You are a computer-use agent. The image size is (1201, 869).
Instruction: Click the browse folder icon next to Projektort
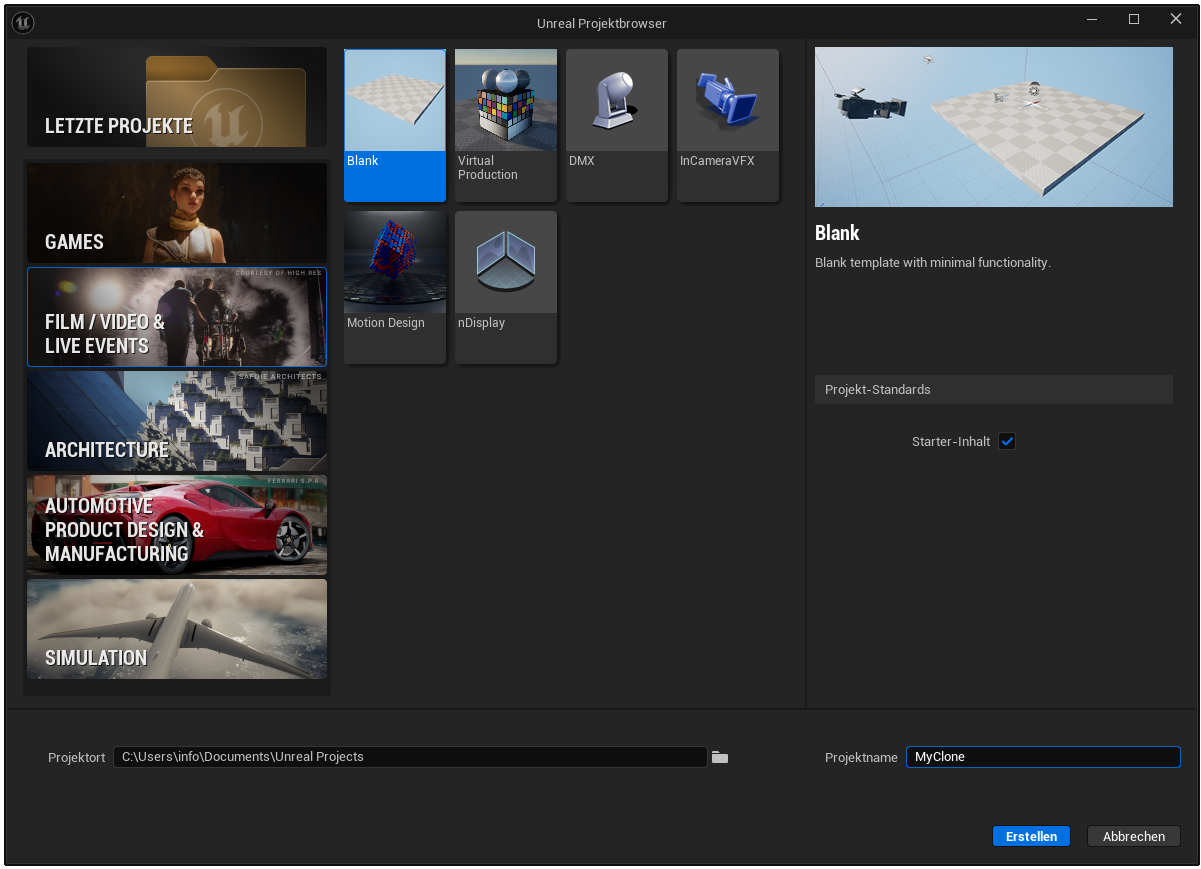click(x=720, y=758)
